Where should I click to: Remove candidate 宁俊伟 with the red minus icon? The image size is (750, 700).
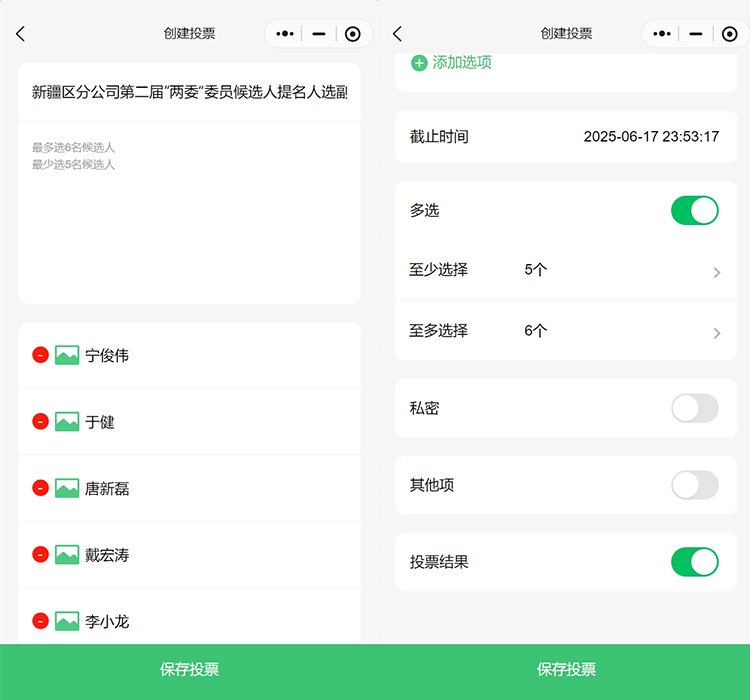(x=40, y=355)
